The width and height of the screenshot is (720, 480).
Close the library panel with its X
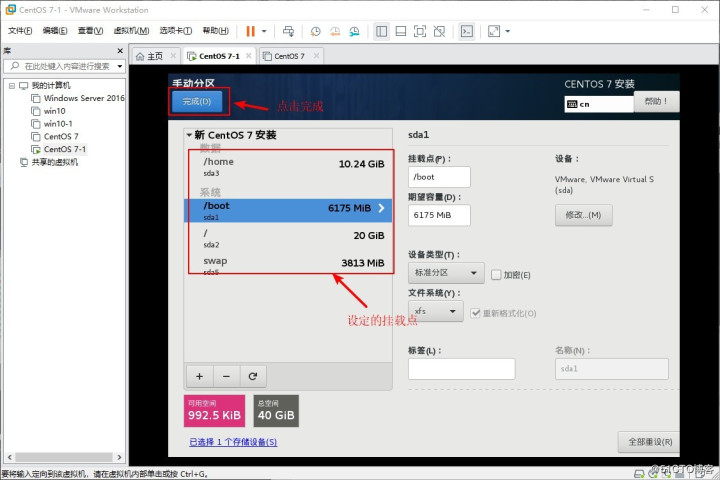point(120,51)
